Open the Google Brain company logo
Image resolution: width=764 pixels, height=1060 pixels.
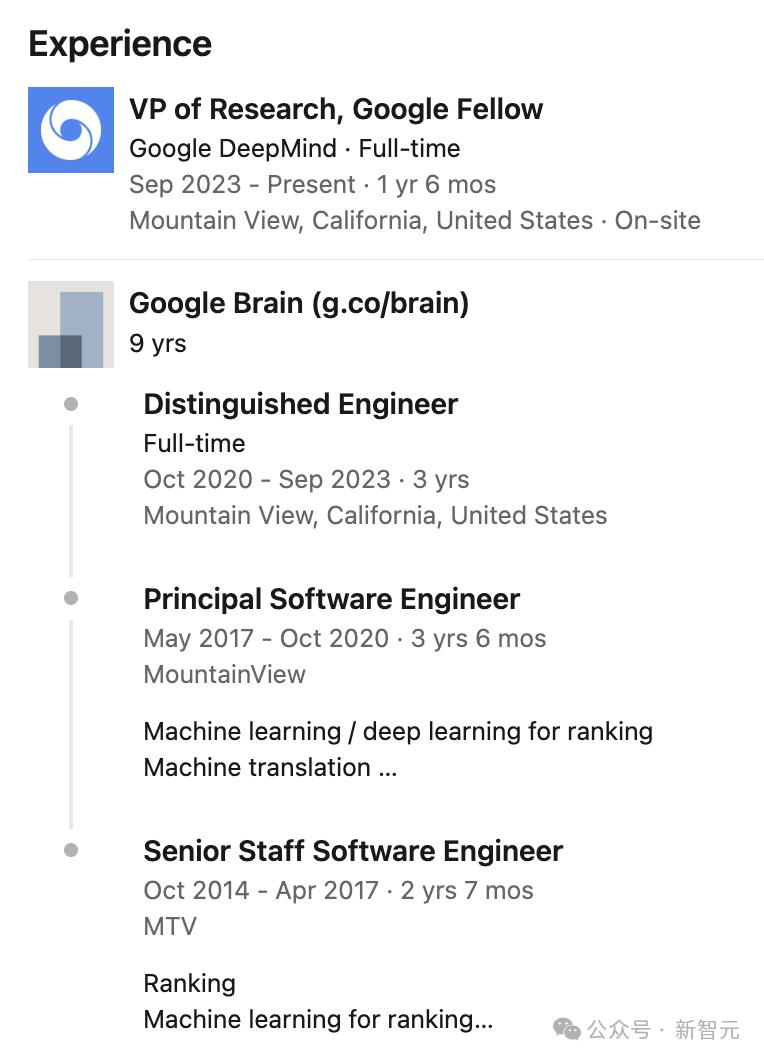tap(71, 324)
